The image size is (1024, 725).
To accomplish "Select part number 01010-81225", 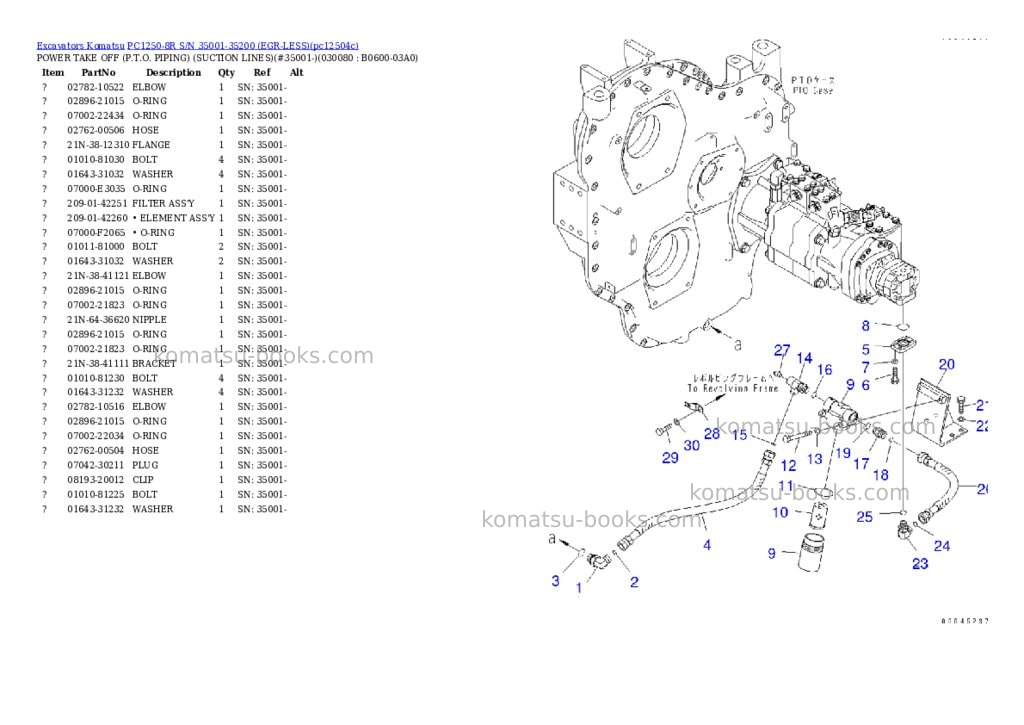I will pos(95,494).
